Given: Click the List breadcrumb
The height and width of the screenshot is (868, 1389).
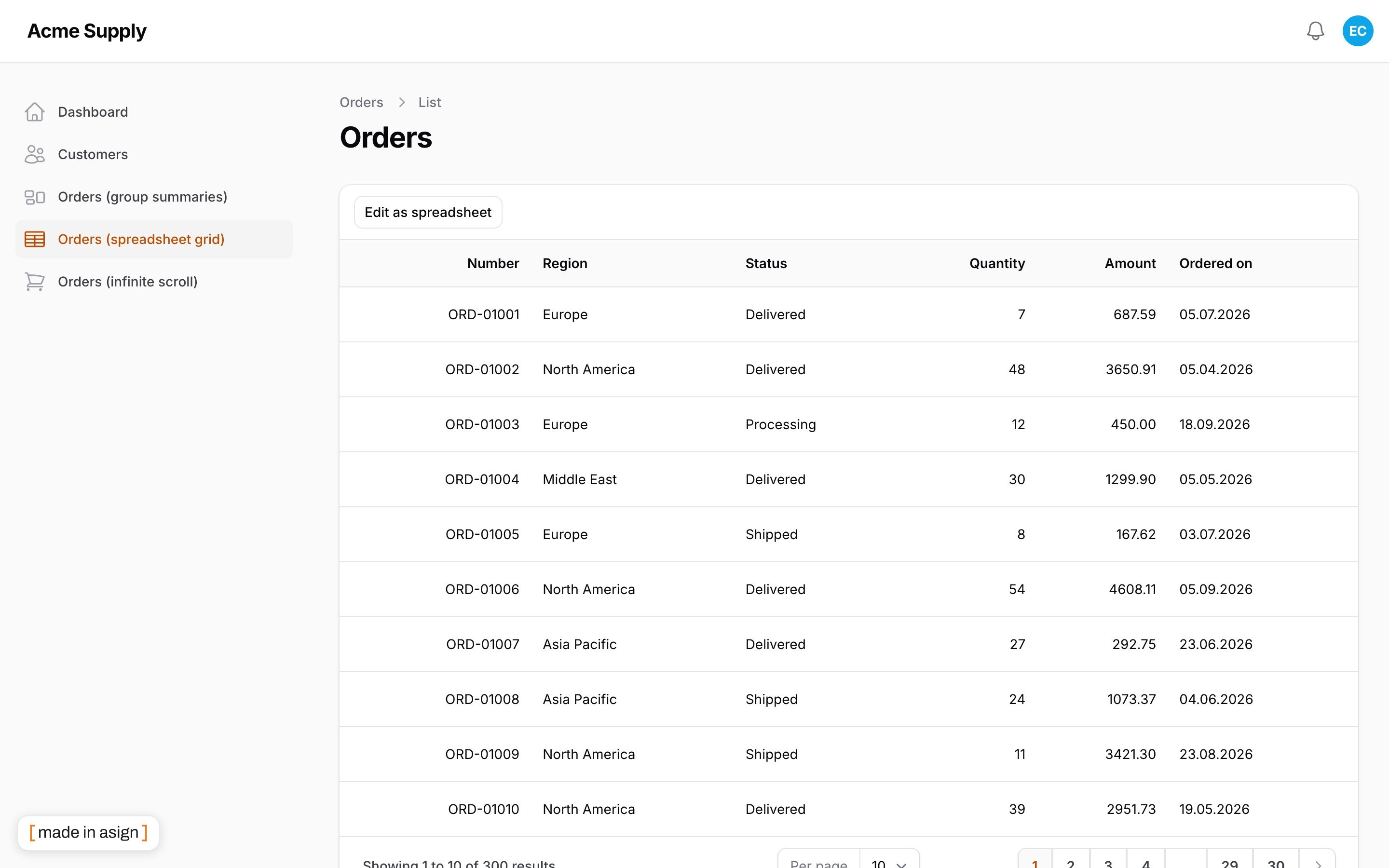Looking at the screenshot, I should (429, 102).
